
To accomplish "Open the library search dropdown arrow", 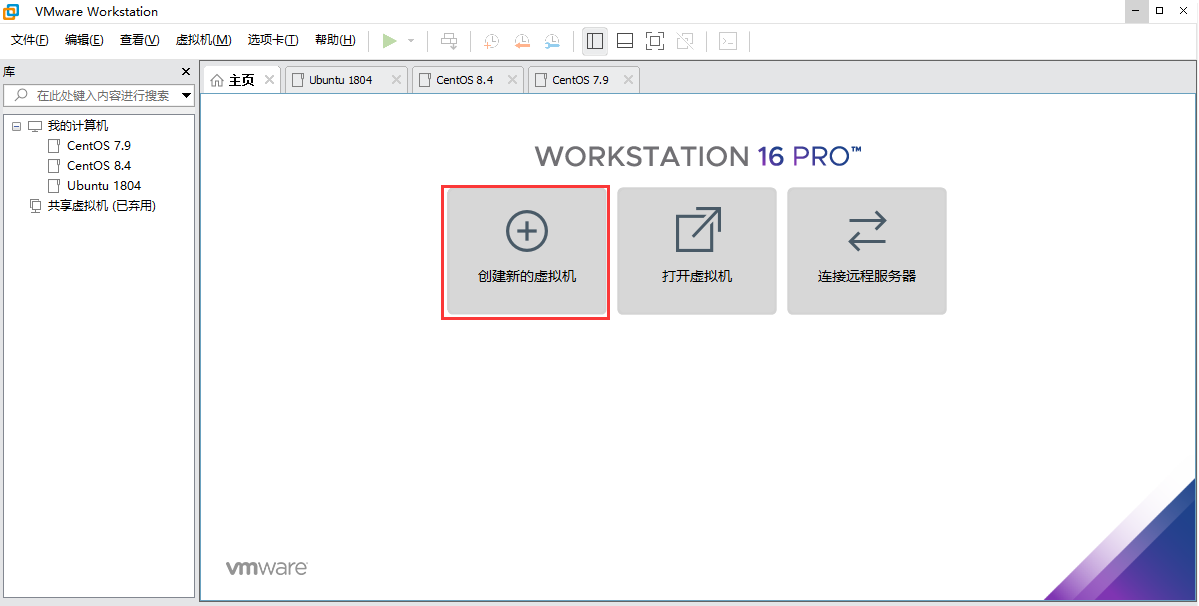I will pyautogui.click(x=186, y=96).
